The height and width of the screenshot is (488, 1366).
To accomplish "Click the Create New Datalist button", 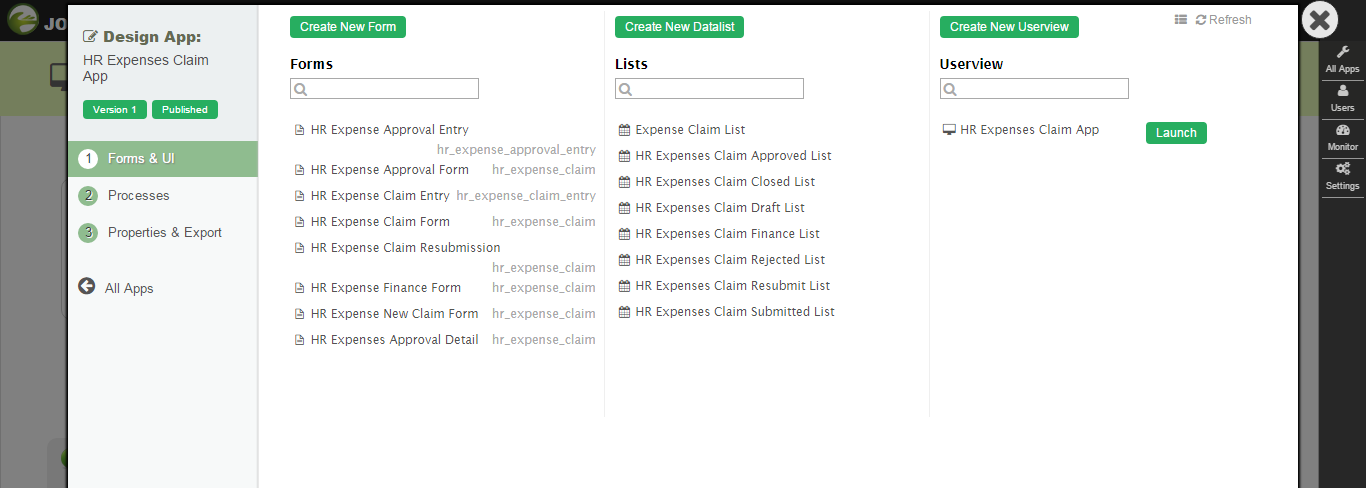I will tap(679, 27).
